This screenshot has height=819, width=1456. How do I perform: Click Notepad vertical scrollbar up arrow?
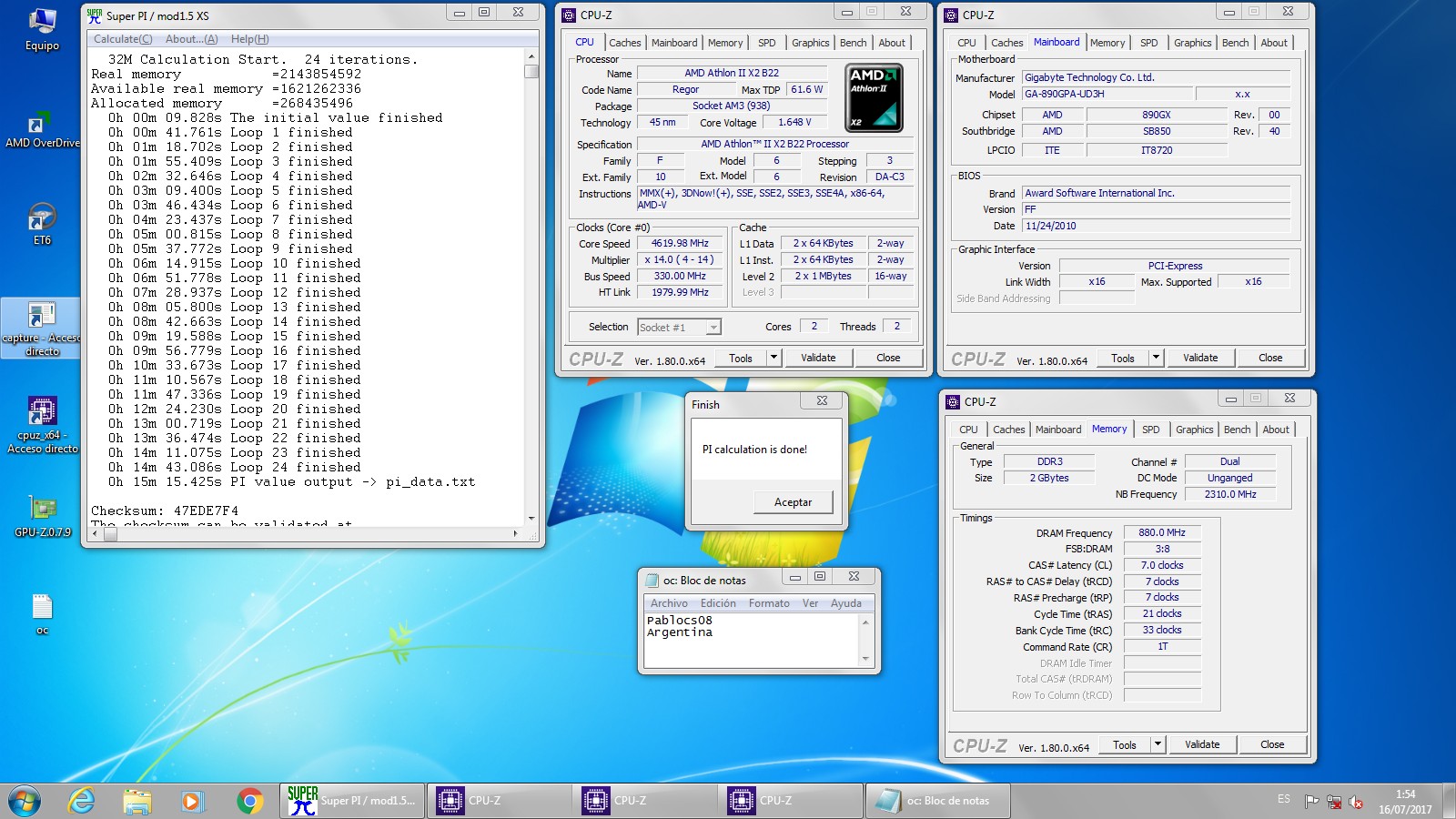coord(865,622)
